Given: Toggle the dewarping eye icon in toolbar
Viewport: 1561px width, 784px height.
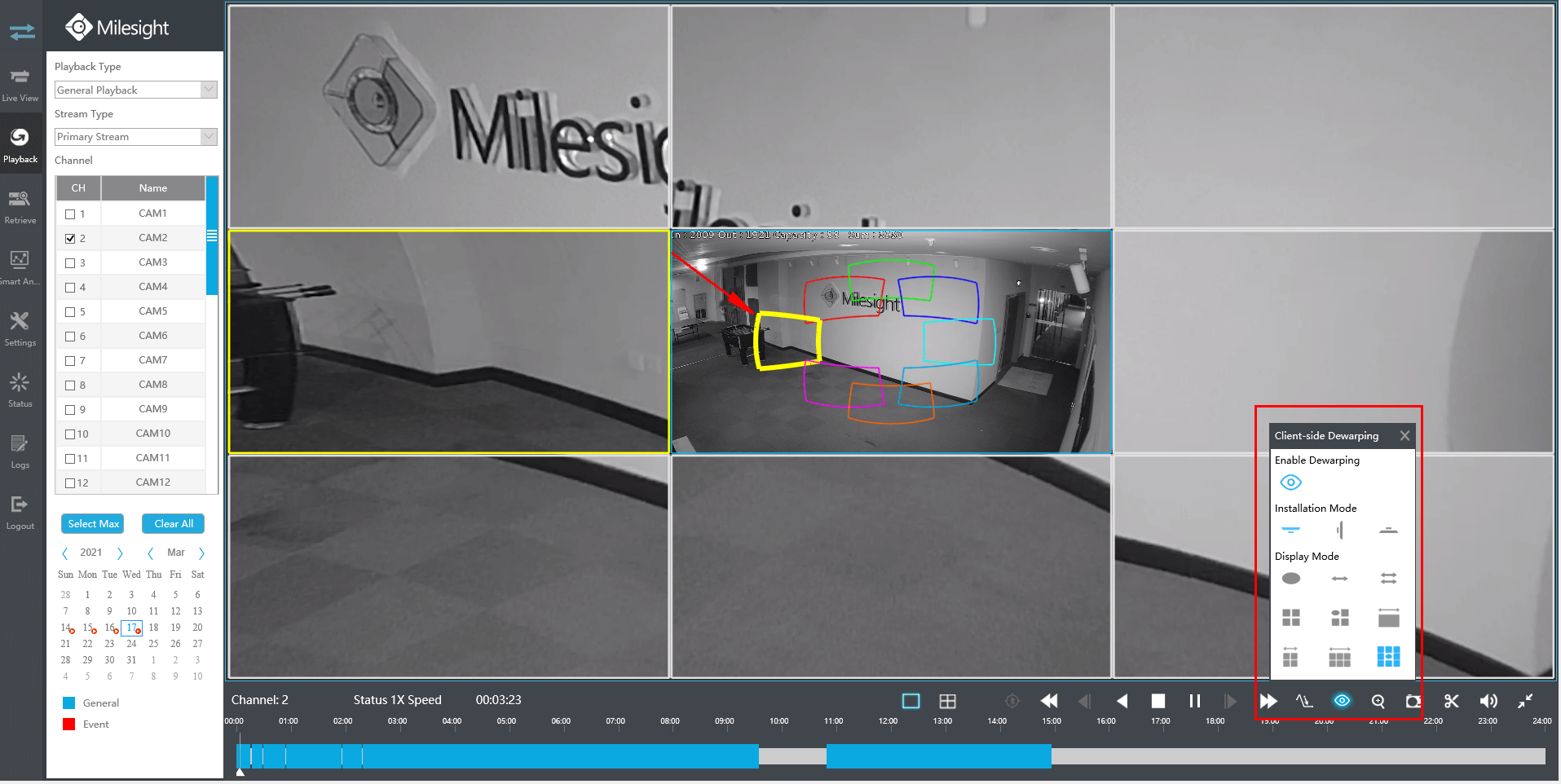Looking at the screenshot, I should point(1342,701).
